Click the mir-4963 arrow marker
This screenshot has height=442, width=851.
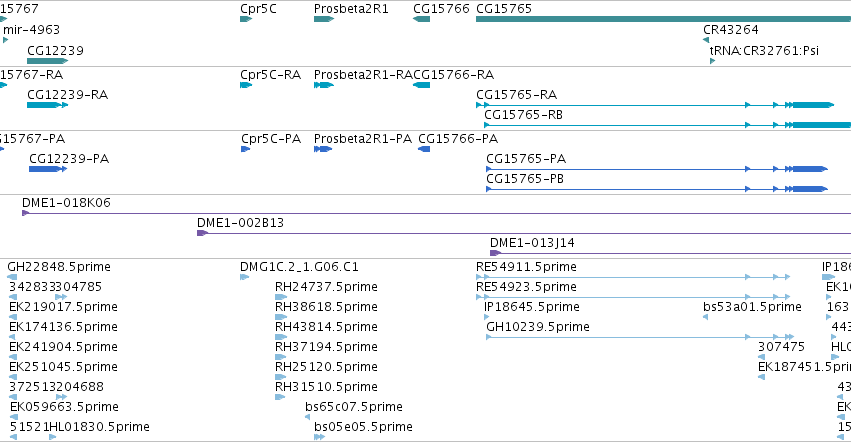pos(5,40)
